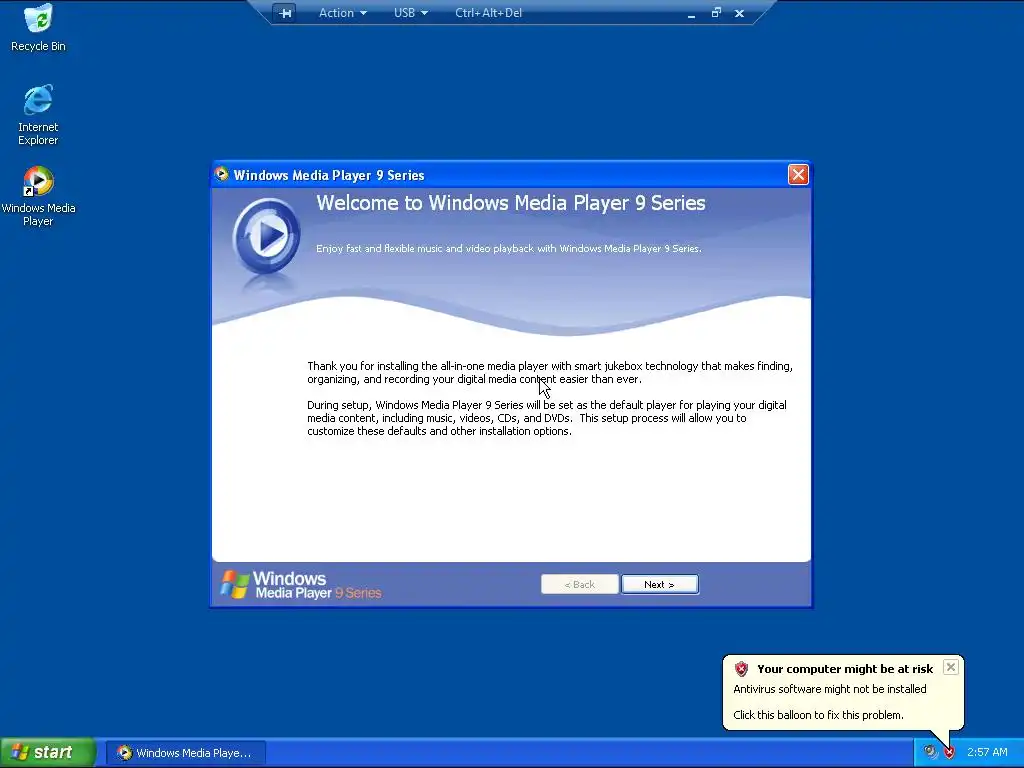
Task: Click the 2:57 AM clock
Action: tap(987, 752)
